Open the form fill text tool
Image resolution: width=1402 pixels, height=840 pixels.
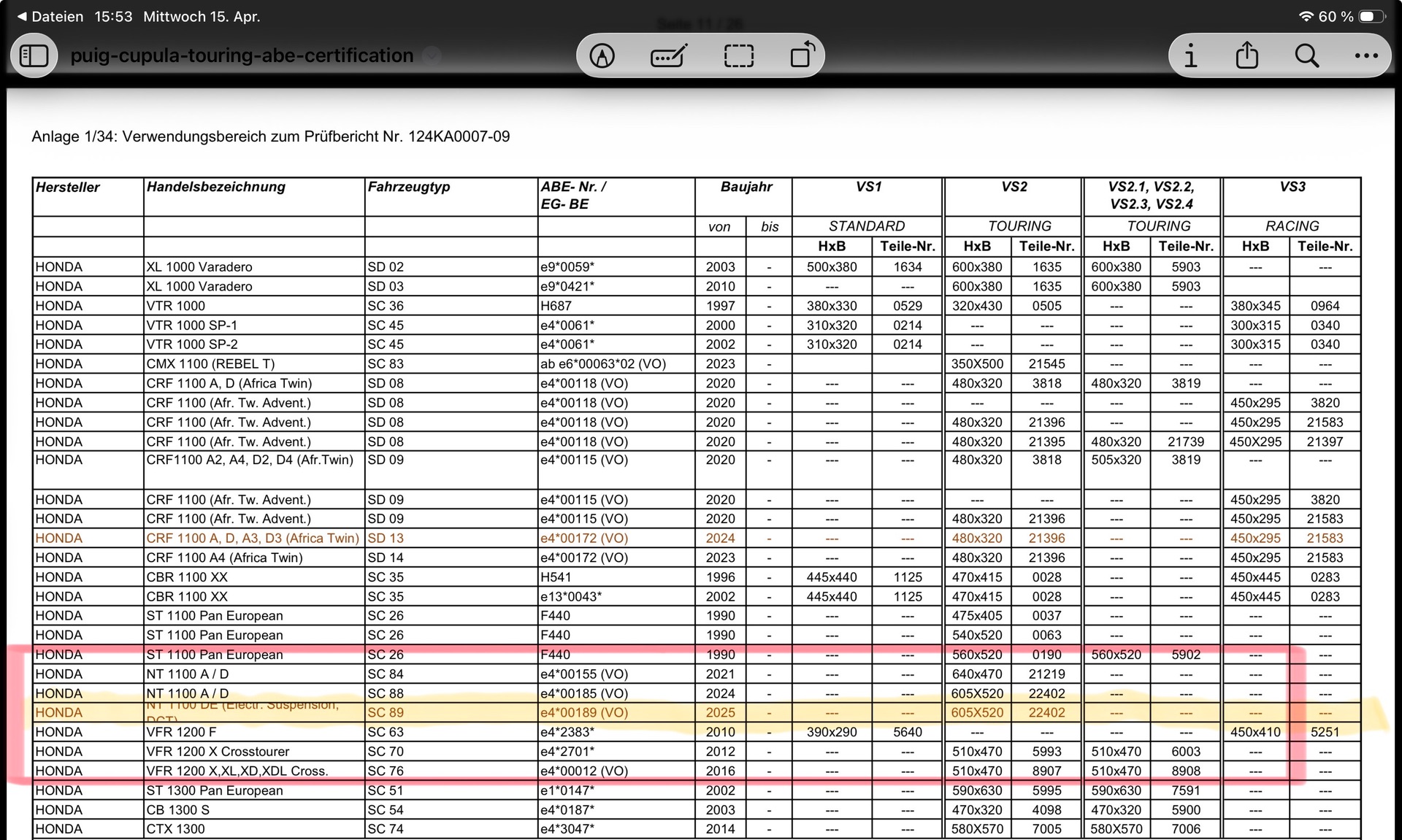point(668,55)
